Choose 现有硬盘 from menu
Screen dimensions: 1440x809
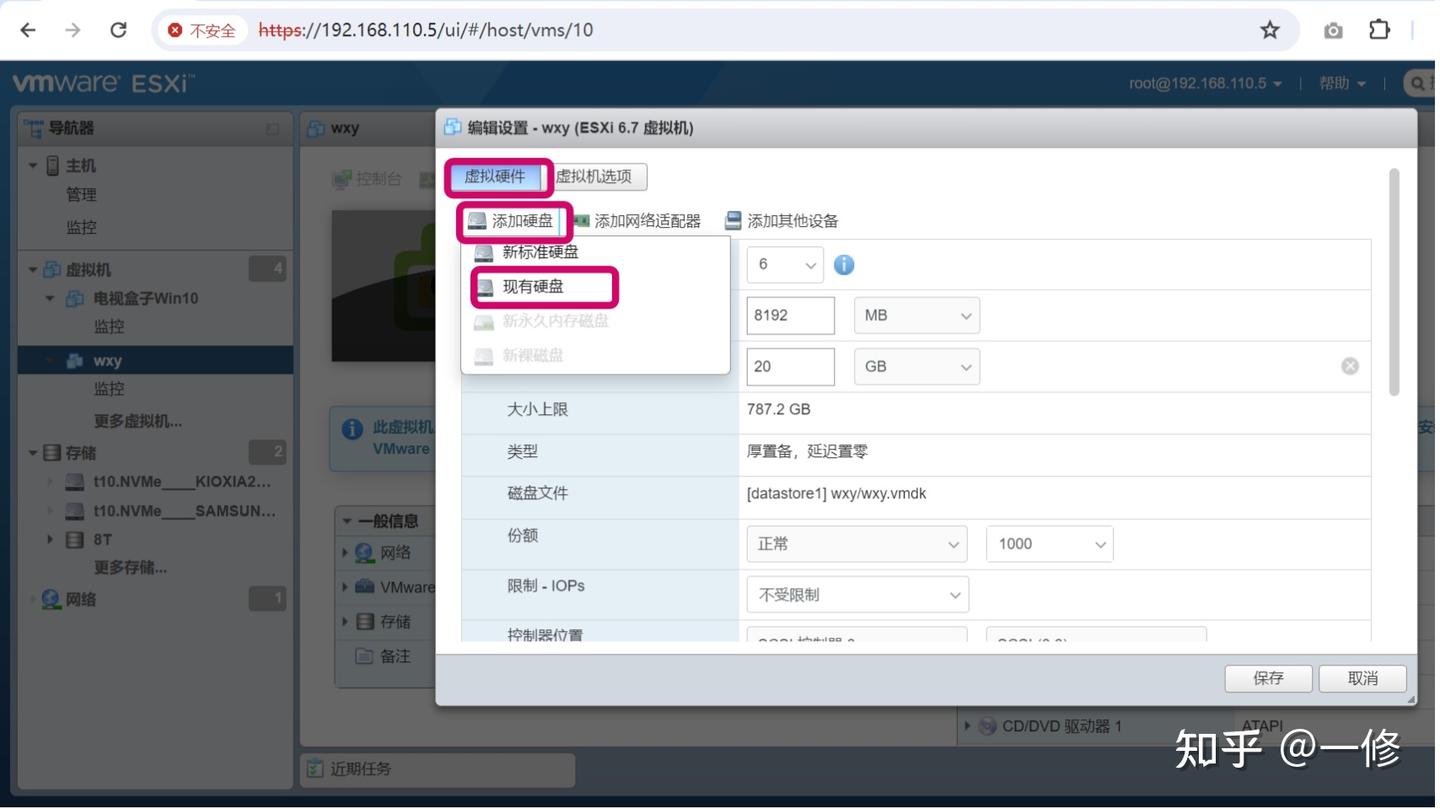coord(595,287)
